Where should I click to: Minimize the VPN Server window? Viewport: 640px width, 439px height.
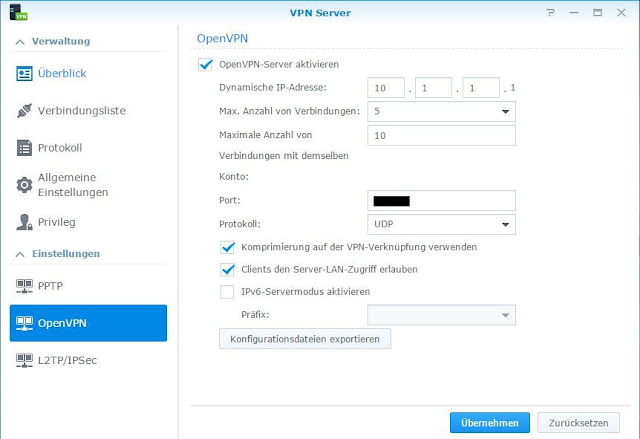click(574, 13)
